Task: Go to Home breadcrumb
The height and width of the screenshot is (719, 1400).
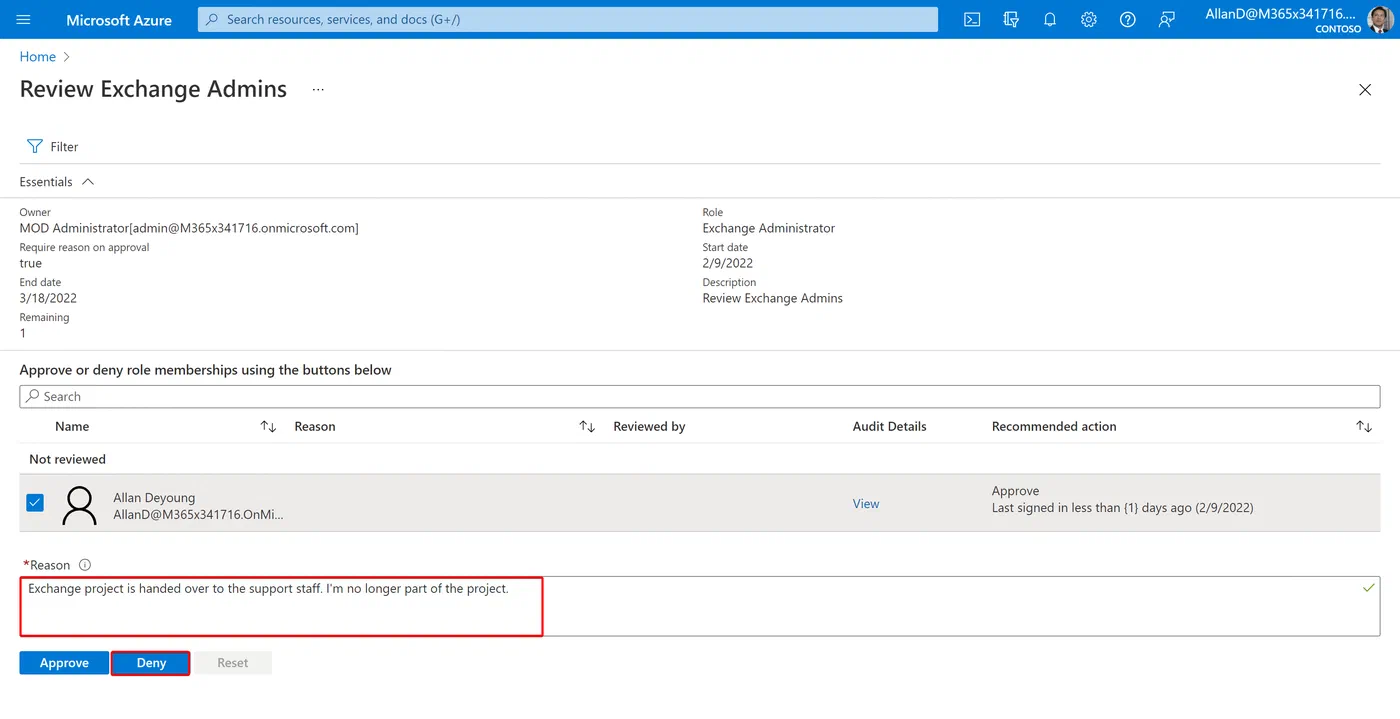Action: click(x=38, y=57)
